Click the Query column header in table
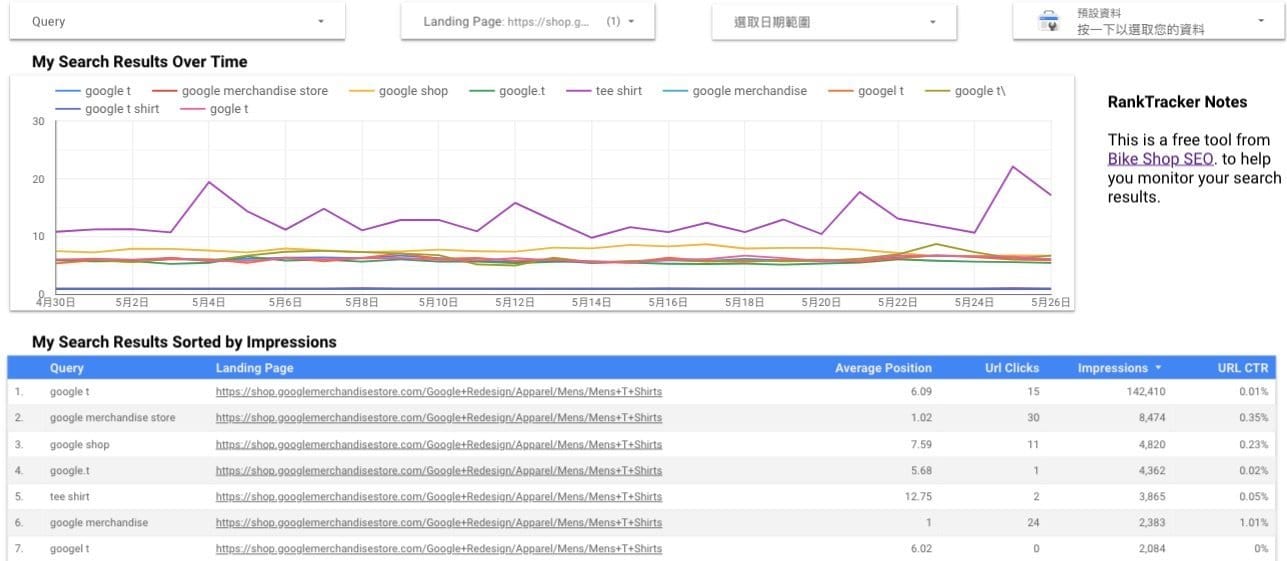The height and width of the screenshot is (561, 1287). [67, 368]
